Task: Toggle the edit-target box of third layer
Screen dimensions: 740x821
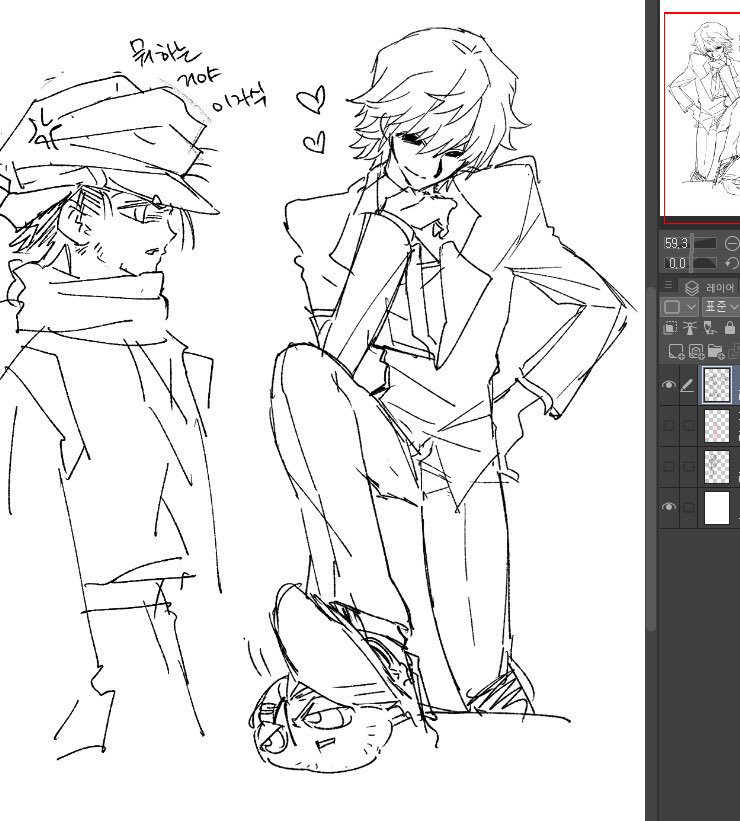Action: click(688, 467)
